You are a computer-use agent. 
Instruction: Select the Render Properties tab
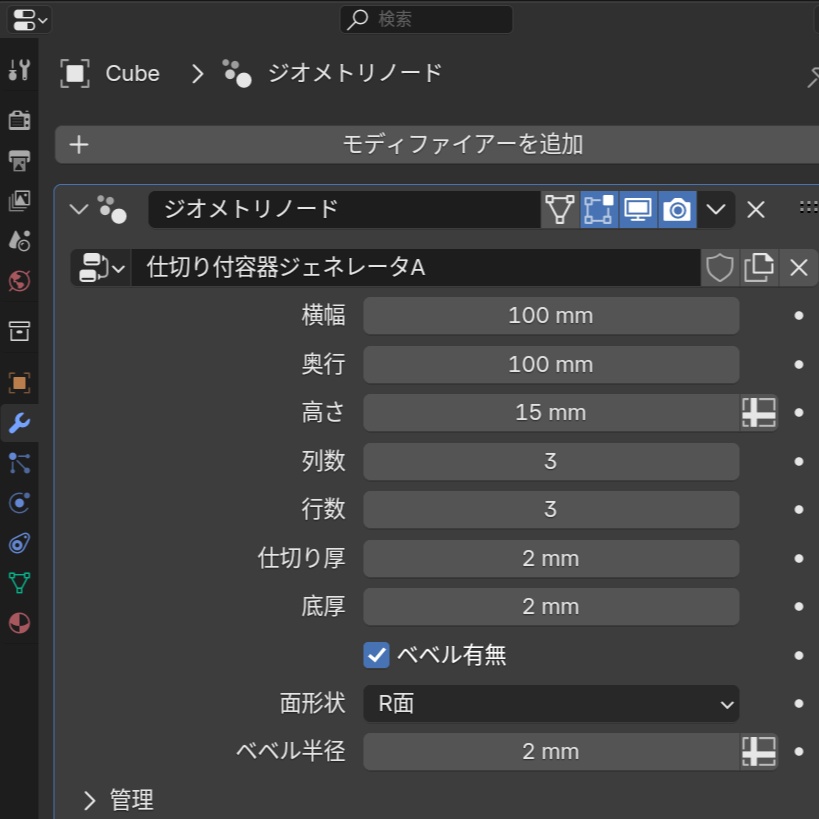click(x=20, y=118)
